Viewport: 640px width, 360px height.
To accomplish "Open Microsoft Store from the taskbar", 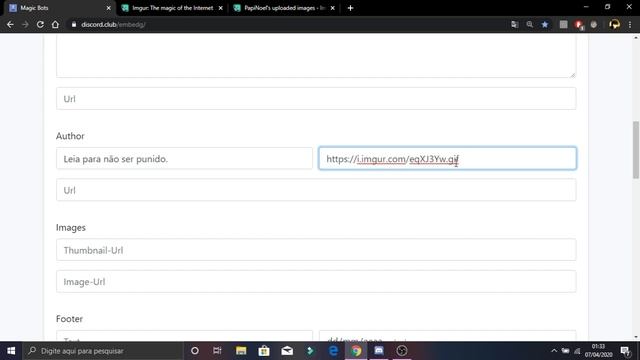I will pos(264,351).
